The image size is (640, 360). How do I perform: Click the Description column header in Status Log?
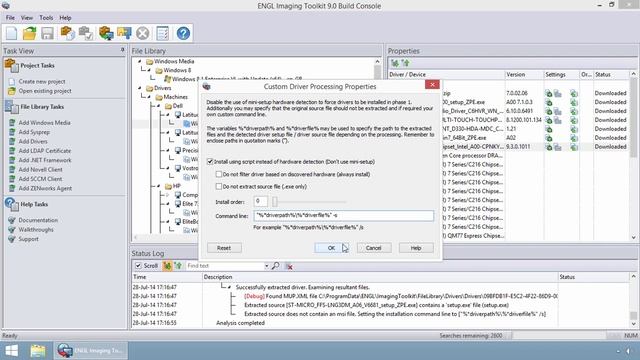(380, 277)
